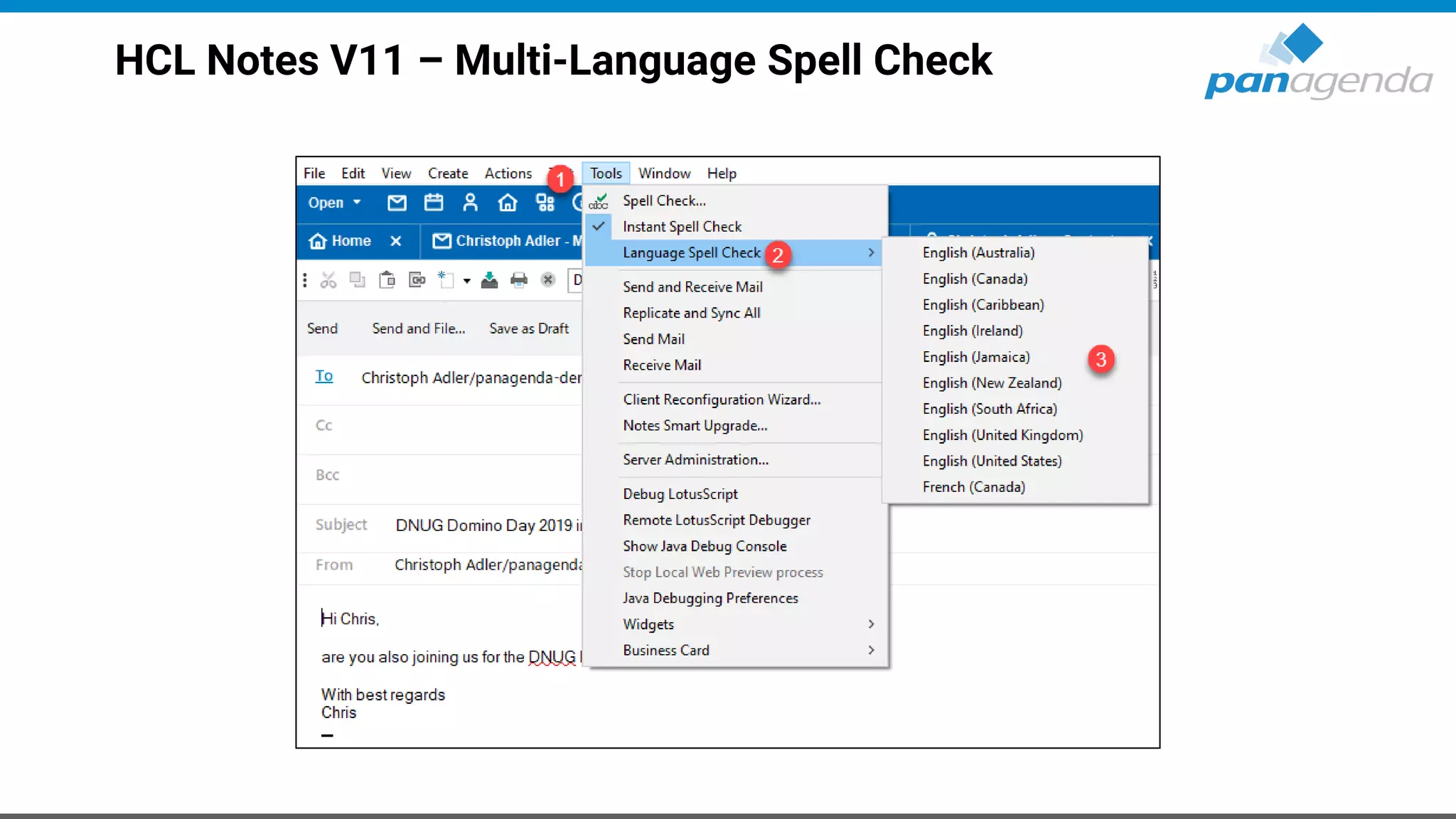This screenshot has height=819, width=1456.
Task: Click the abc Spell Check icon
Action: coord(599,202)
